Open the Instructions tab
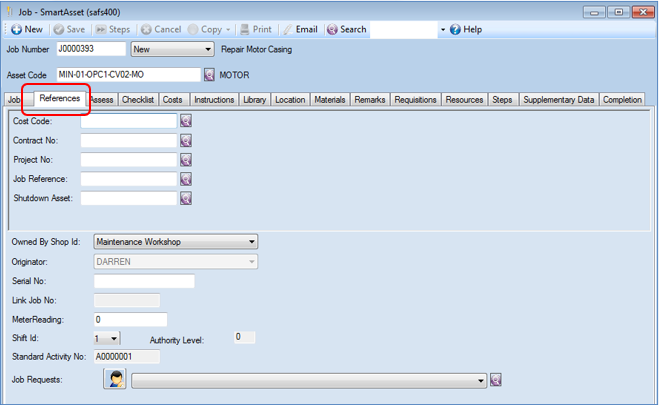This screenshot has height=405, width=659. point(214,100)
